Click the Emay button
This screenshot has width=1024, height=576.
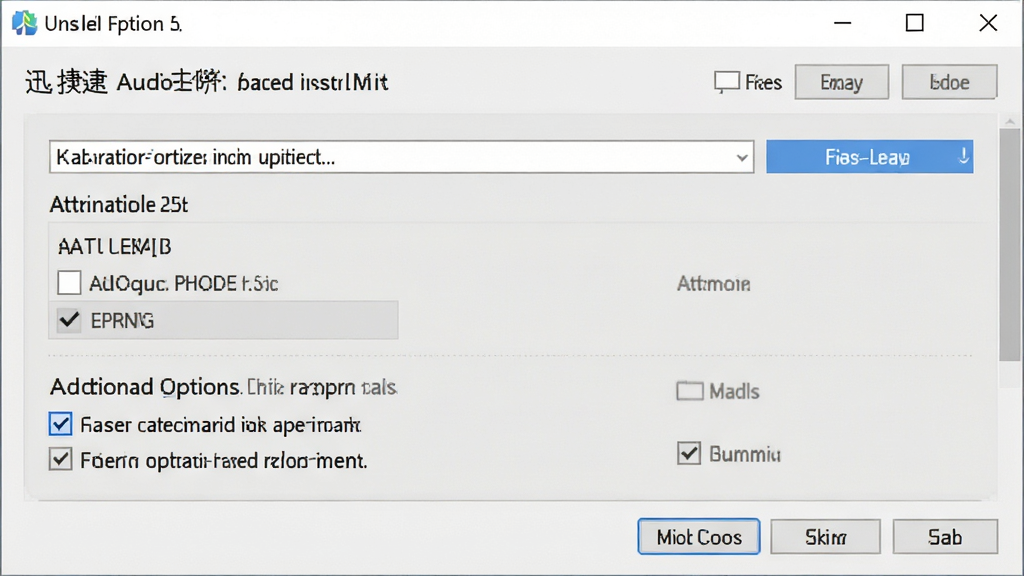point(842,82)
